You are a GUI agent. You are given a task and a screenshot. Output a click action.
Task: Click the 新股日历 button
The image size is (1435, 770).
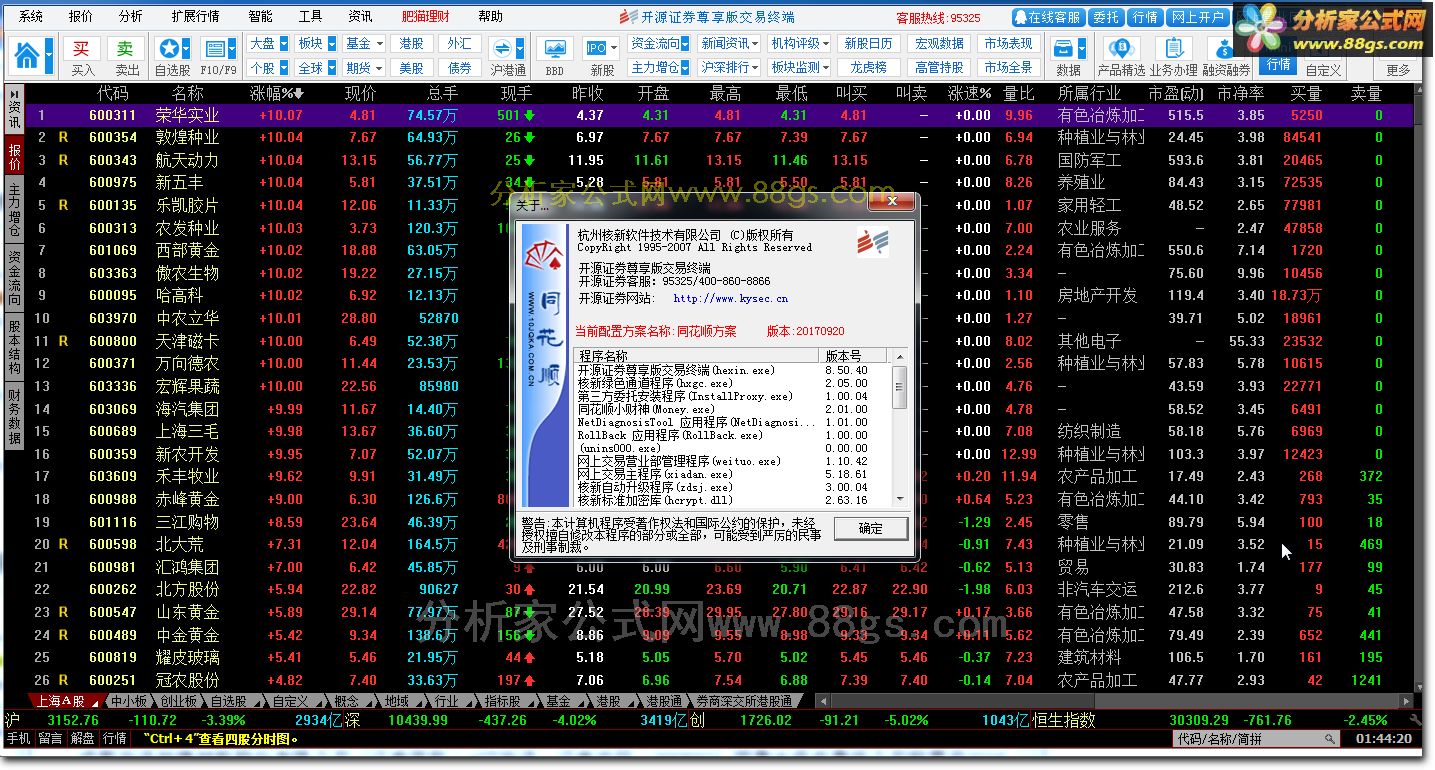[x=868, y=44]
